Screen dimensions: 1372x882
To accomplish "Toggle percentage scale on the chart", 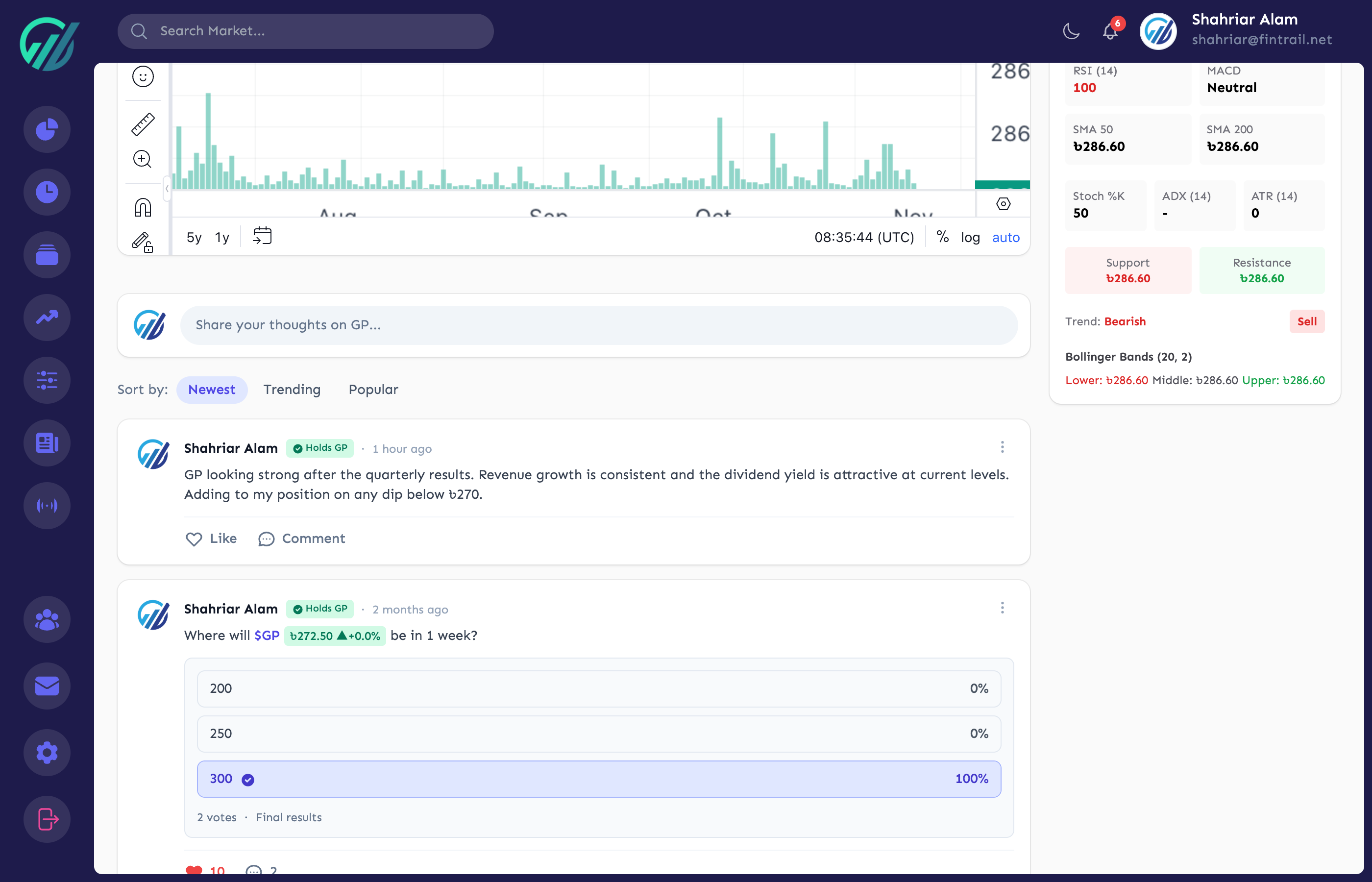I will pyautogui.click(x=943, y=236).
